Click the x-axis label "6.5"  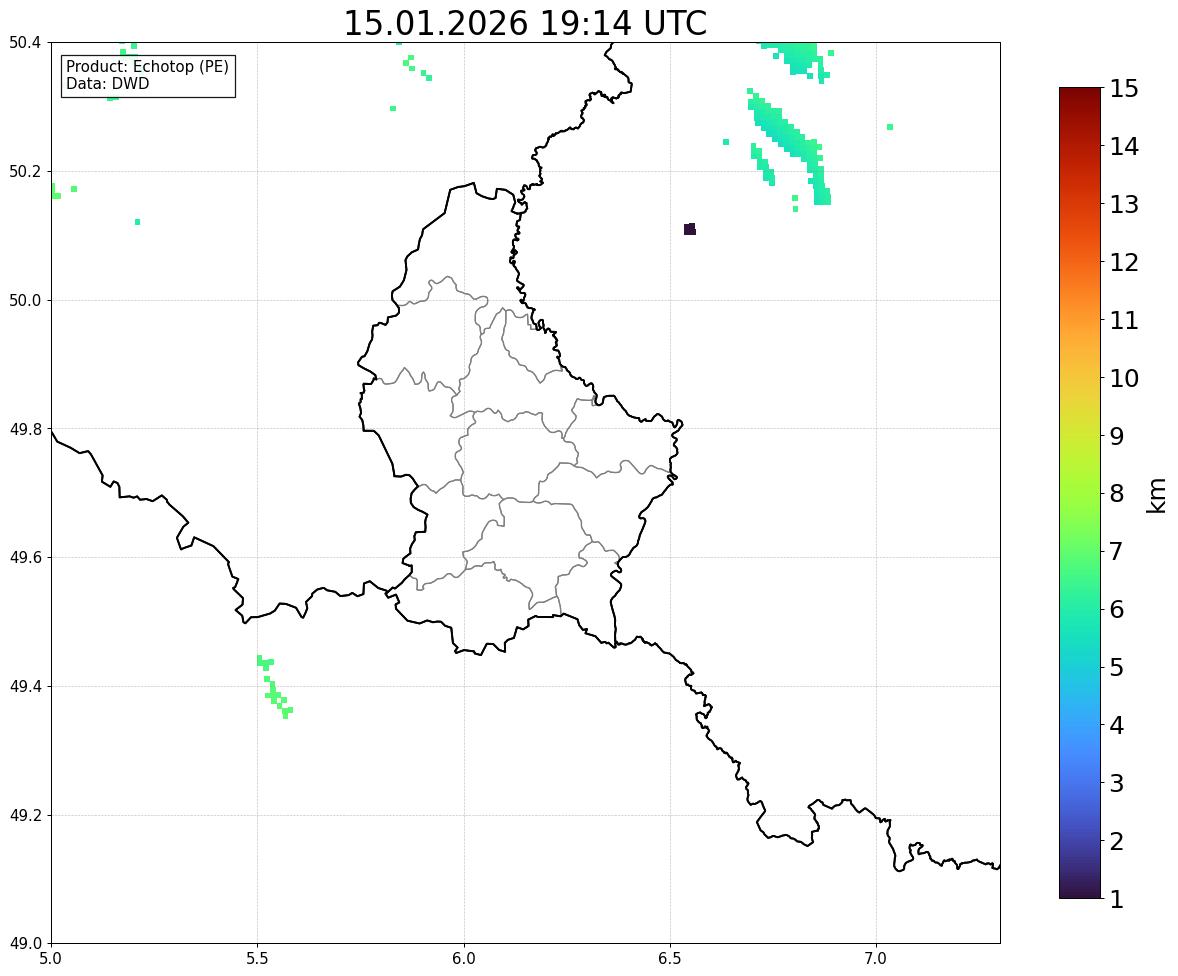click(670, 959)
